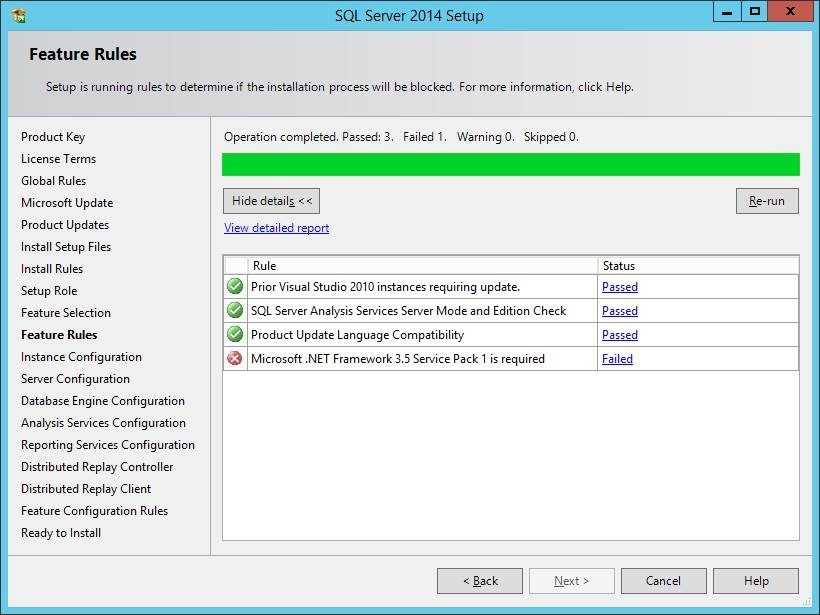
Task: Open Passed status for Product Update Language Compatibility
Action: 620,335
